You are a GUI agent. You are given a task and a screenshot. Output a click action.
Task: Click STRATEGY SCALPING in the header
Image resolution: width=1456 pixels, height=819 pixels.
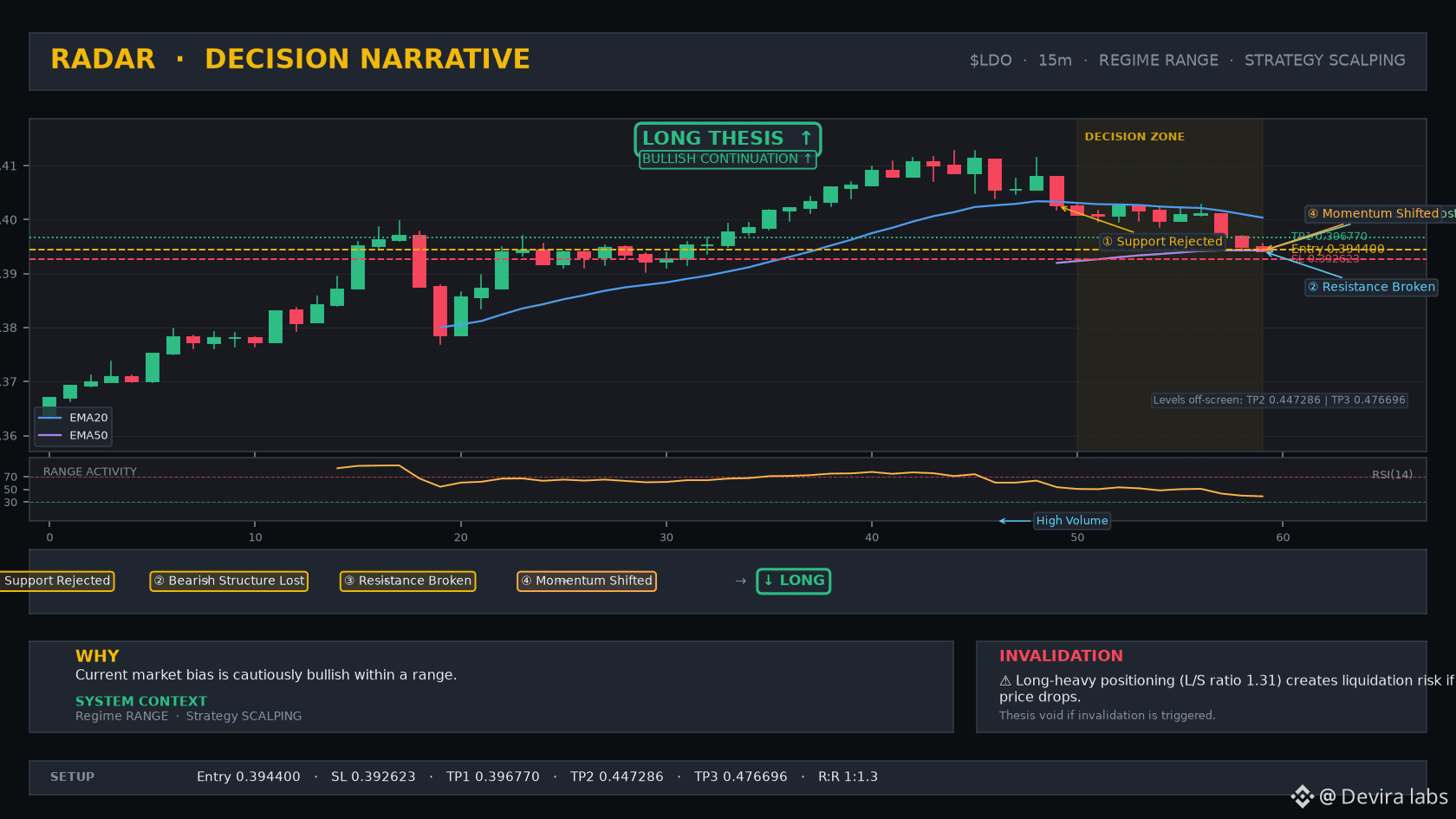click(x=1325, y=61)
